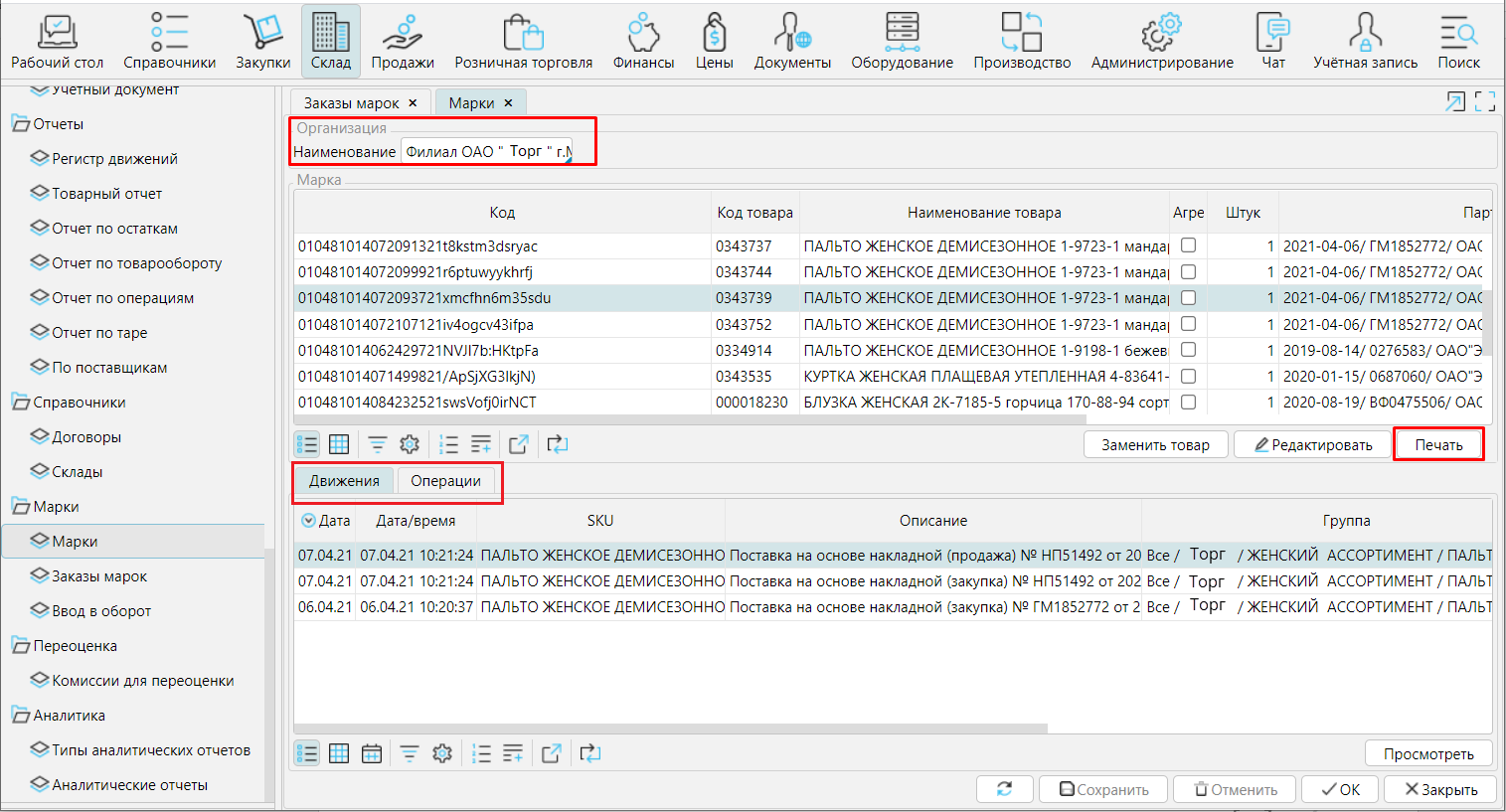The width and height of the screenshot is (1506, 812).
Task: Check Агре box for code 0343737 row
Action: pyautogui.click(x=1188, y=245)
